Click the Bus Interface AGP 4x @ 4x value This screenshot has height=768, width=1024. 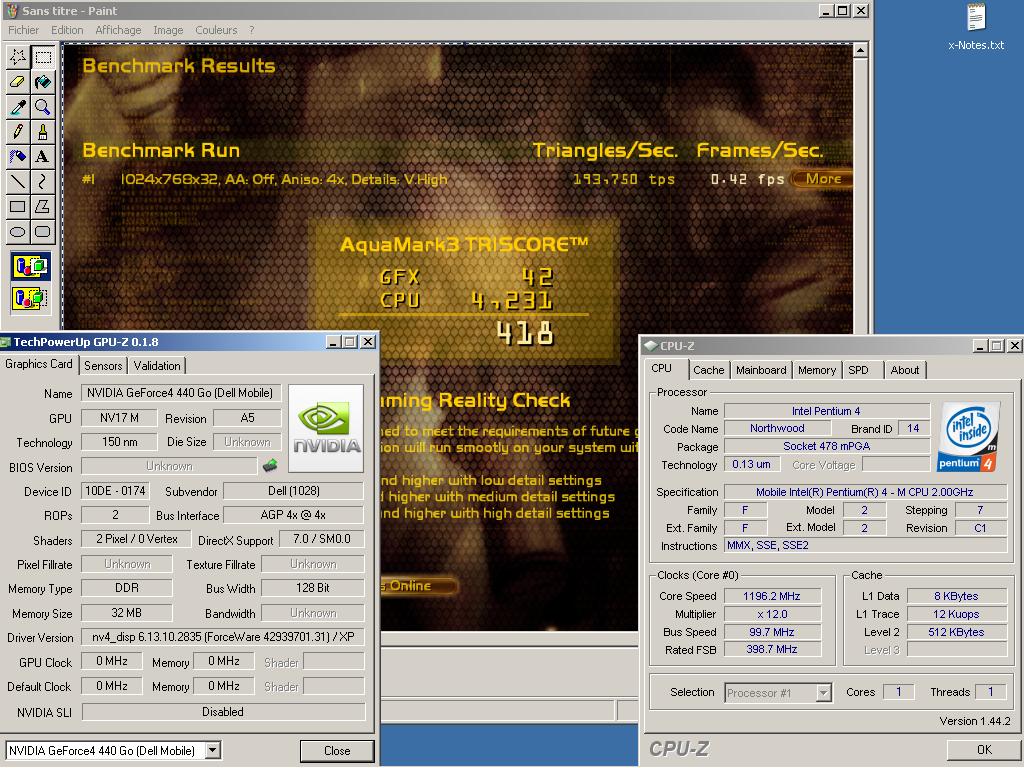293,515
